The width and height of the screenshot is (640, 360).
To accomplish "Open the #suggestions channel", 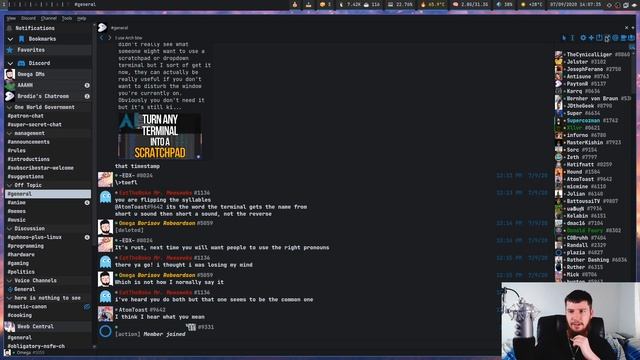I will (25, 177).
